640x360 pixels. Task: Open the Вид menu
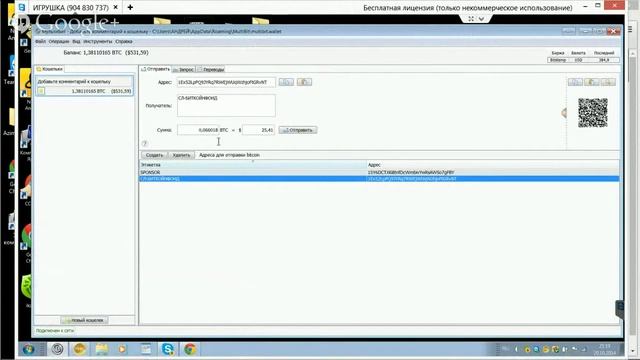point(76,42)
